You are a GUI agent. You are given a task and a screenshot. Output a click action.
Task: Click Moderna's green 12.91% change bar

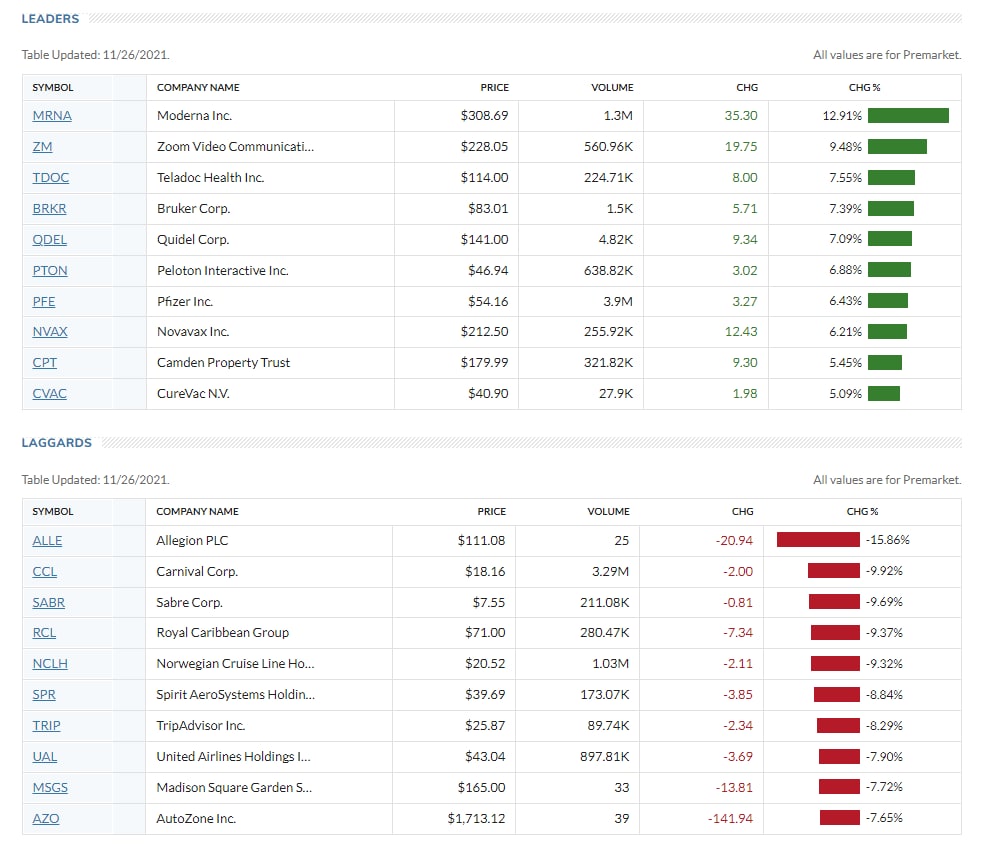coord(908,116)
